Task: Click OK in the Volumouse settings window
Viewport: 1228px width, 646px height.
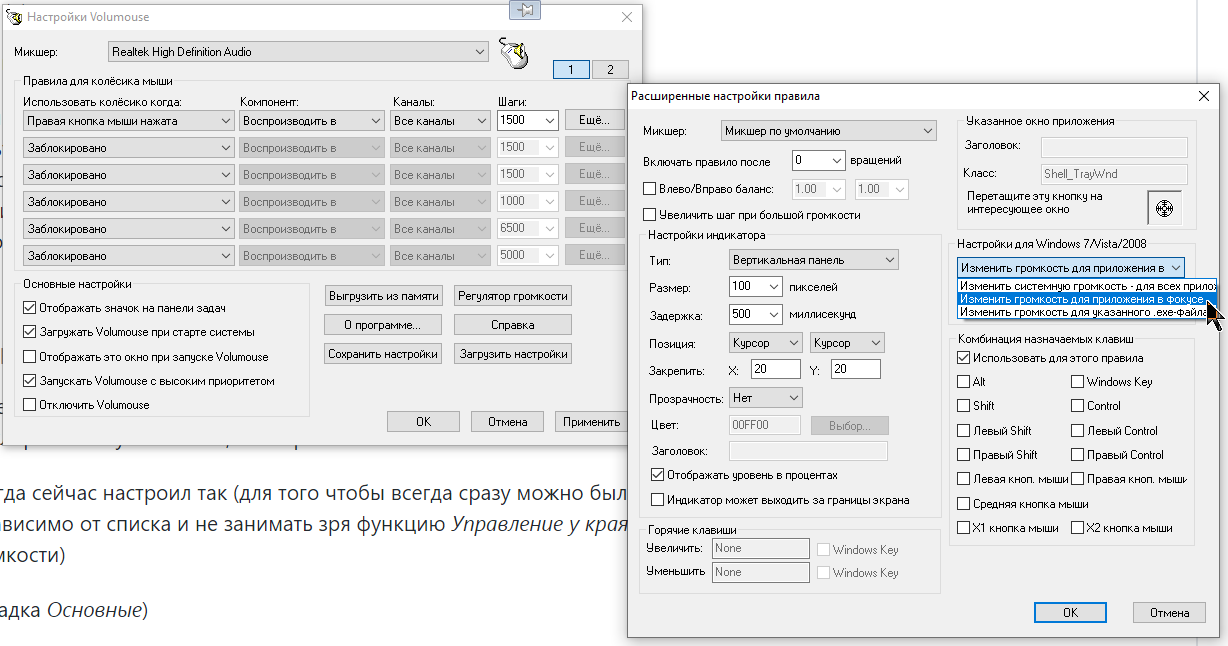Action: coord(423,422)
